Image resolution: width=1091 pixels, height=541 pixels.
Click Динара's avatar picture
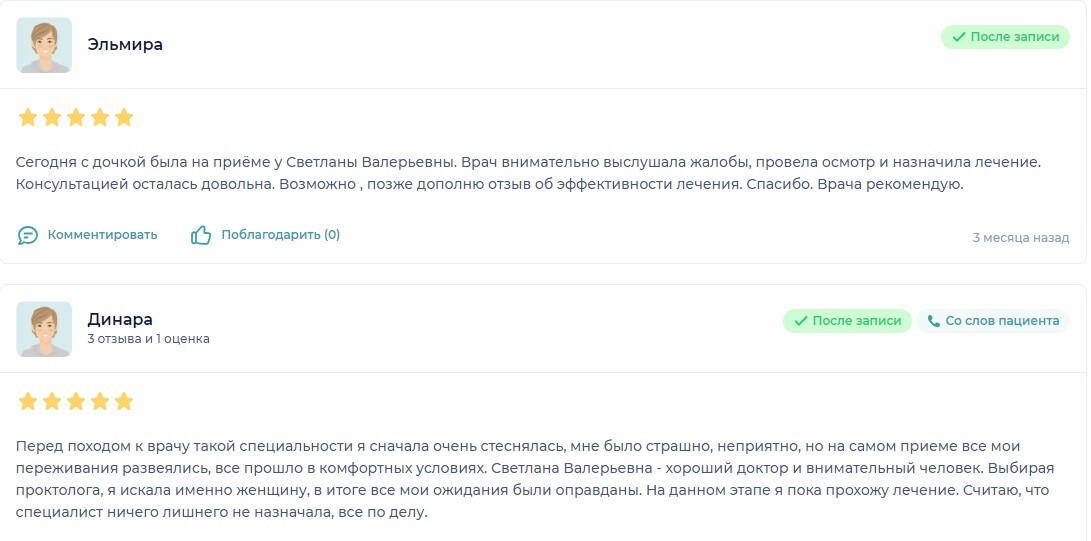pos(44,329)
